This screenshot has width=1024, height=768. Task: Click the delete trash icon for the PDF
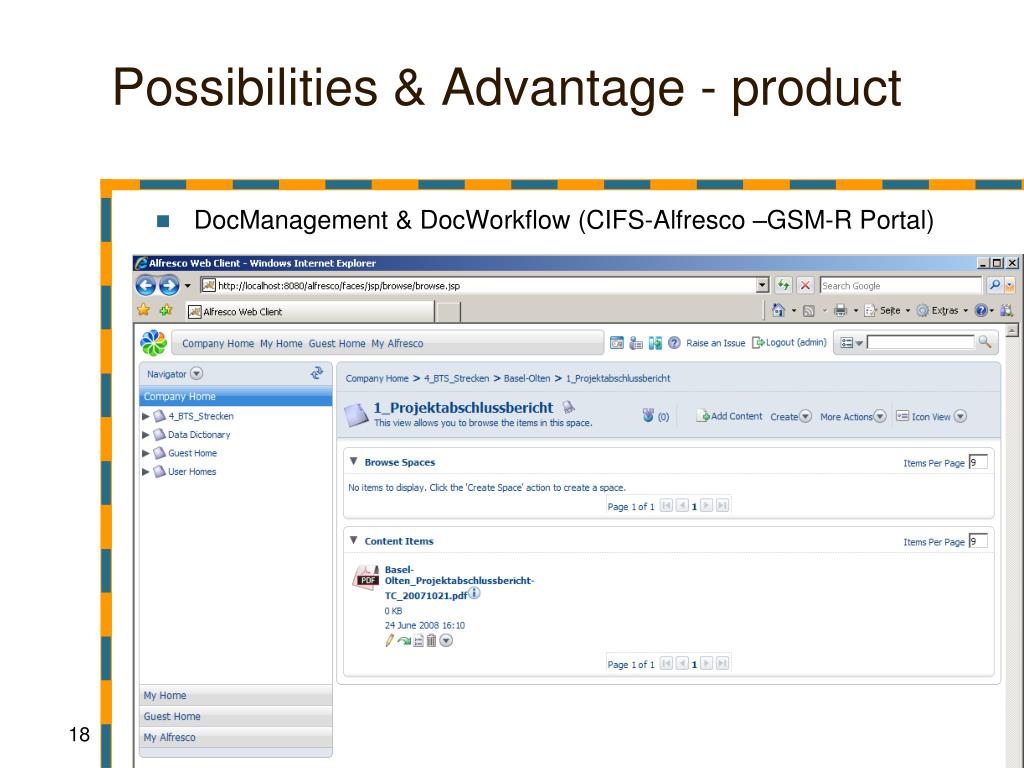click(431, 641)
